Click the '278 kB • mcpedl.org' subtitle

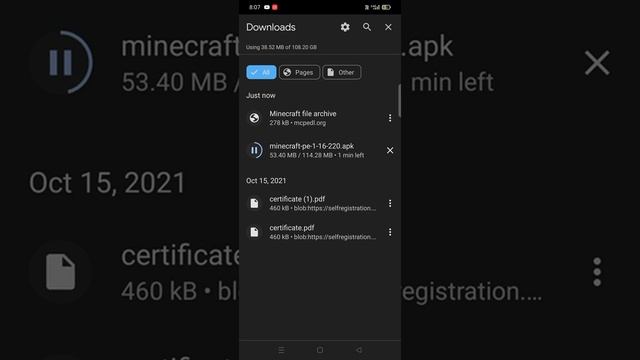click(x=298, y=123)
